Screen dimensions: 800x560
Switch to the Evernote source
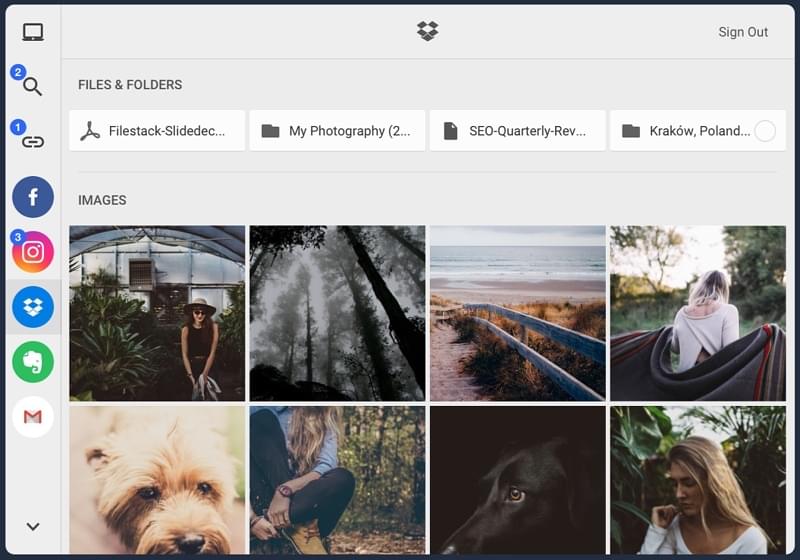point(32,362)
